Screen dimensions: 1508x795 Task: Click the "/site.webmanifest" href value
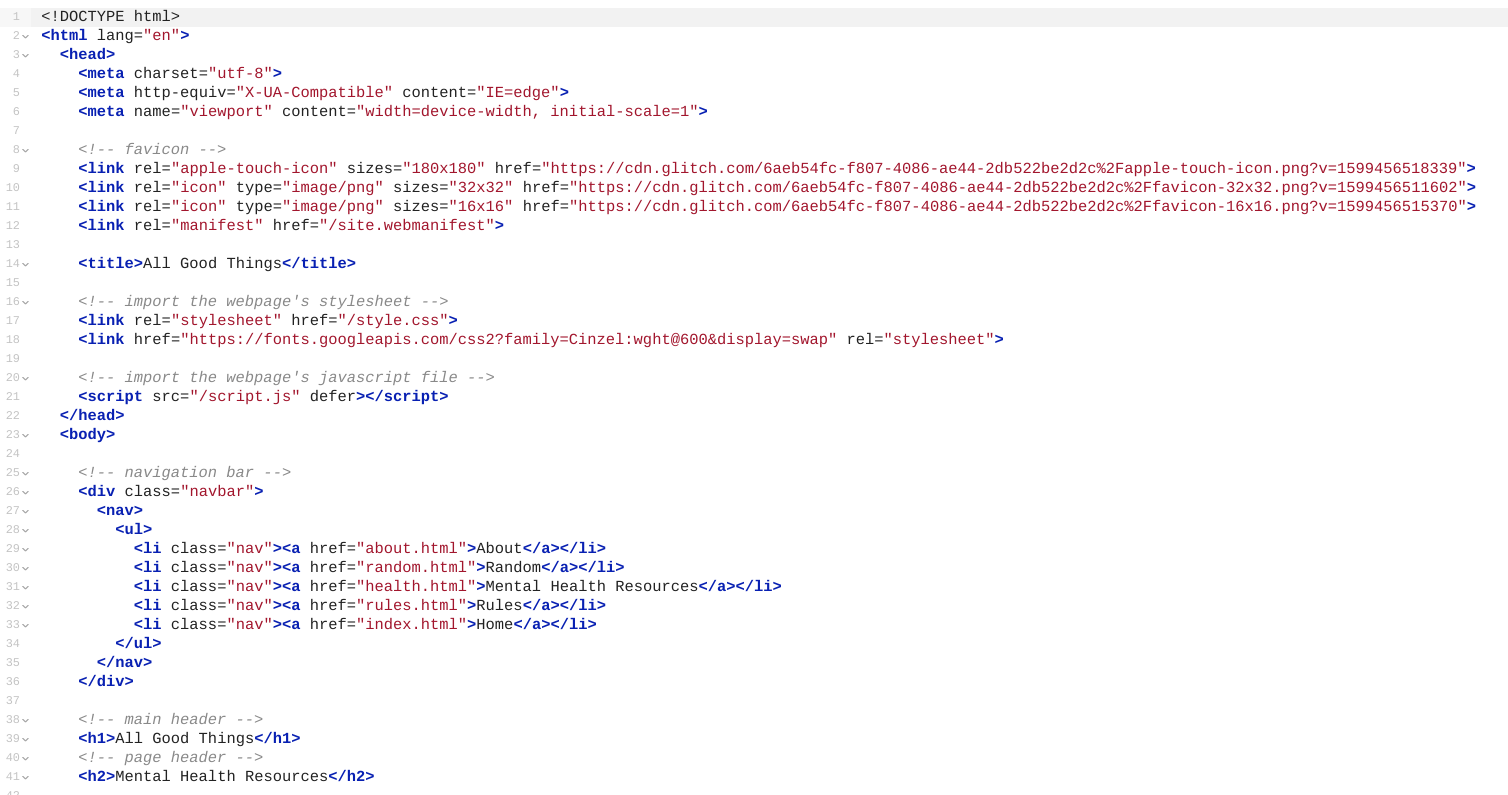407,226
